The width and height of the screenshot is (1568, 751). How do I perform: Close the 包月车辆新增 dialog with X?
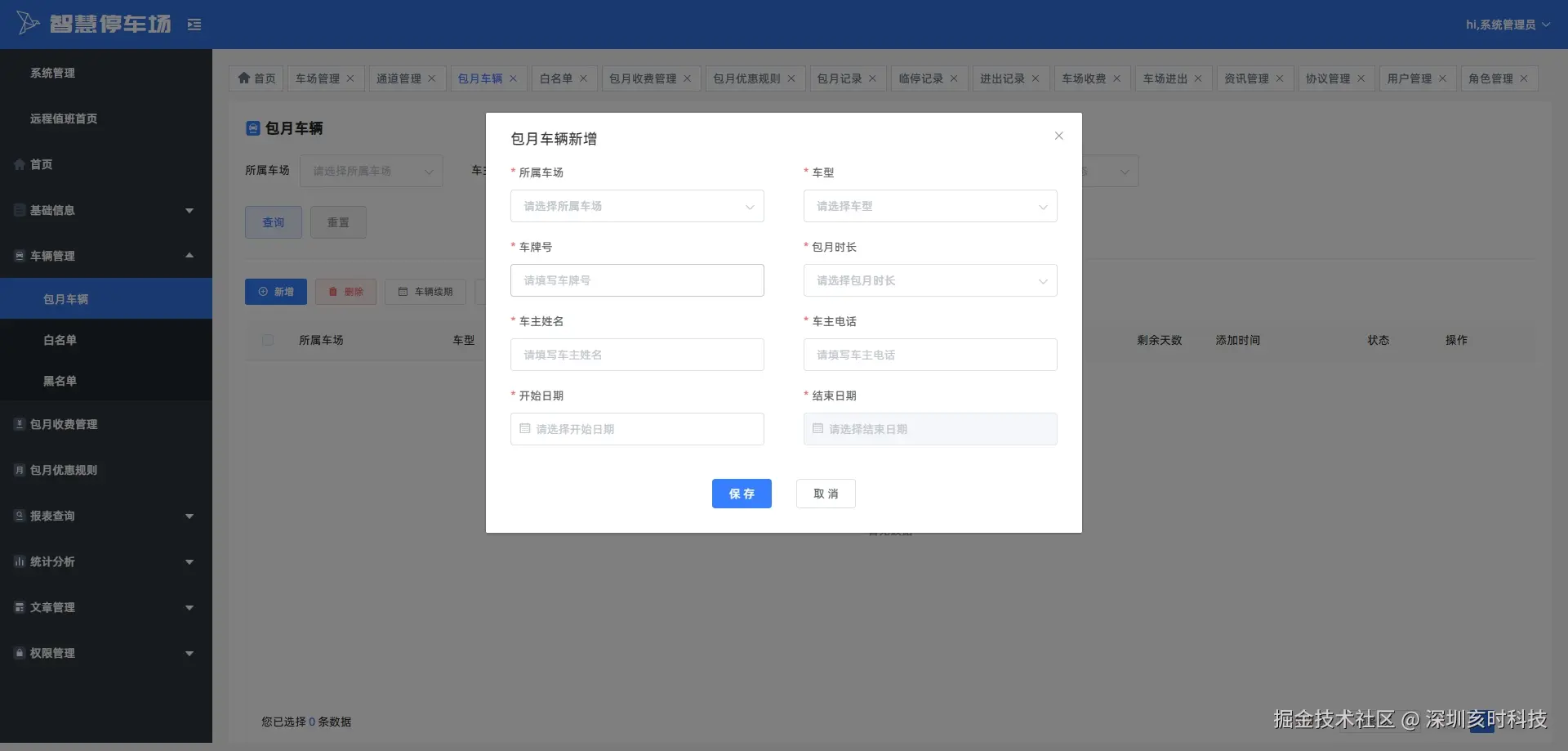coord(1058,136)
